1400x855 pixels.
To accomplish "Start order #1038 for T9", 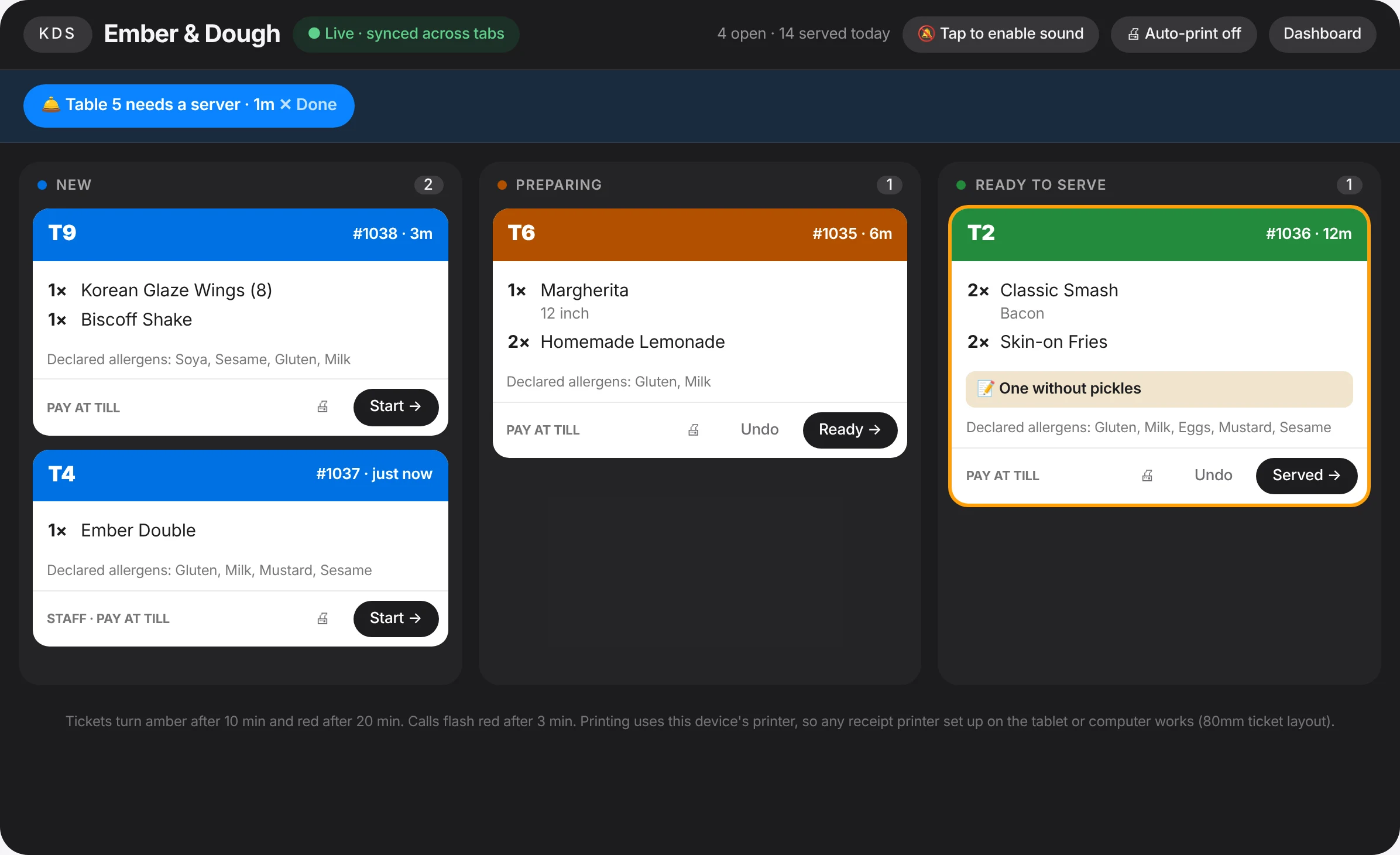I will click(396, 406).
